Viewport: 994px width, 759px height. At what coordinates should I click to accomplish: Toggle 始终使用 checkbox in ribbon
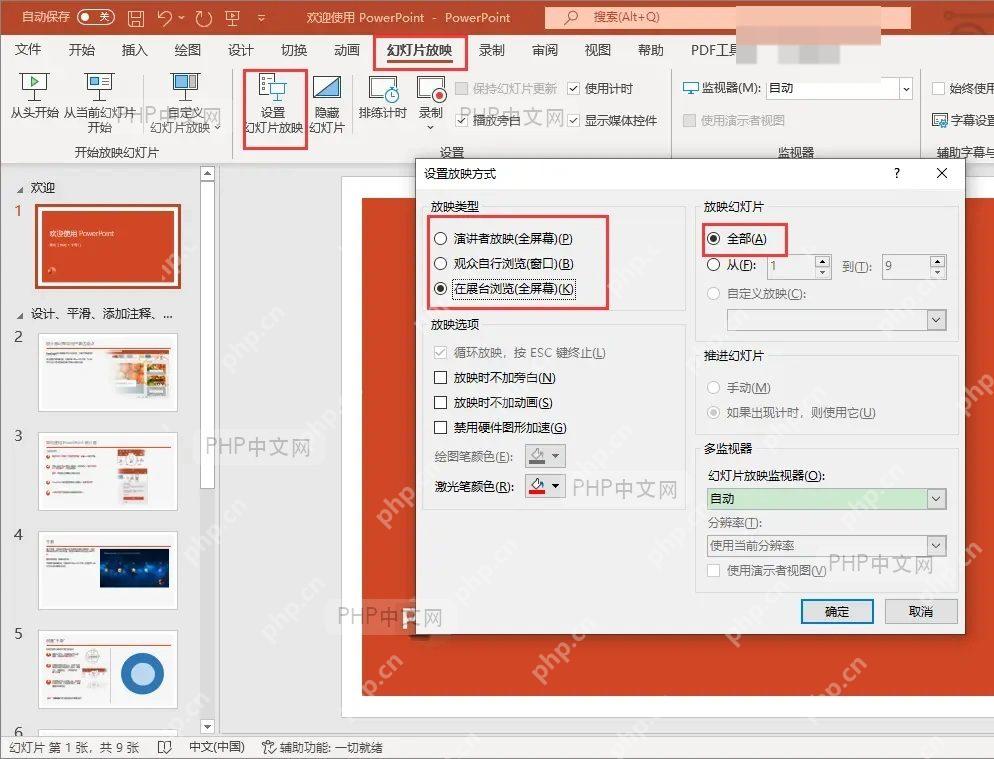(x=938, y=88)
